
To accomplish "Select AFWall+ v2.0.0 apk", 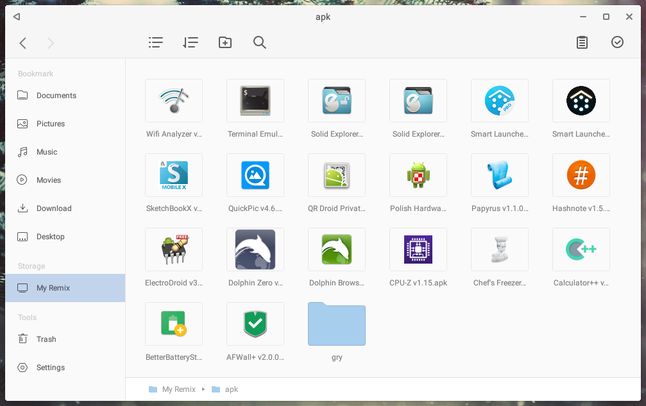I will point(255,324).
